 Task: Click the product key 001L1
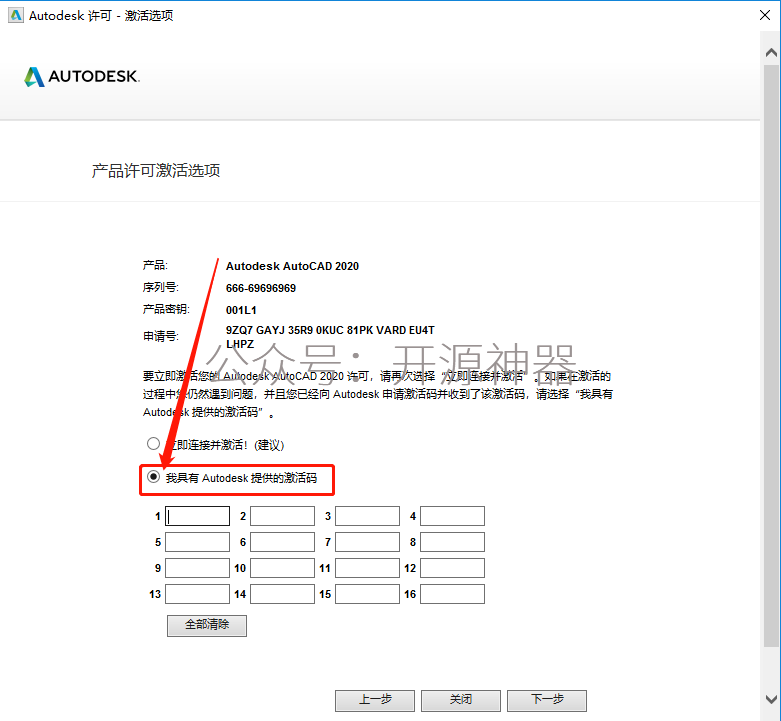(x=241, y=310)
